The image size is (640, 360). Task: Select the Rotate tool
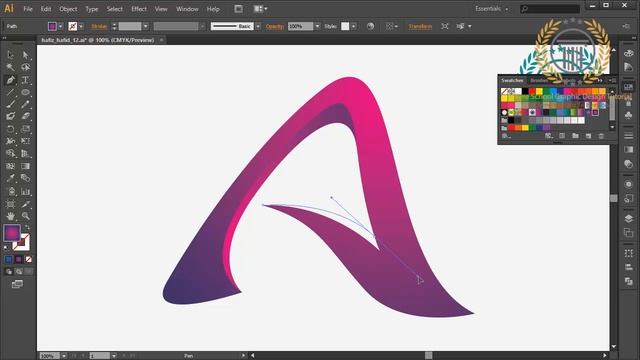pyautogui.click(x=11, y=129)
